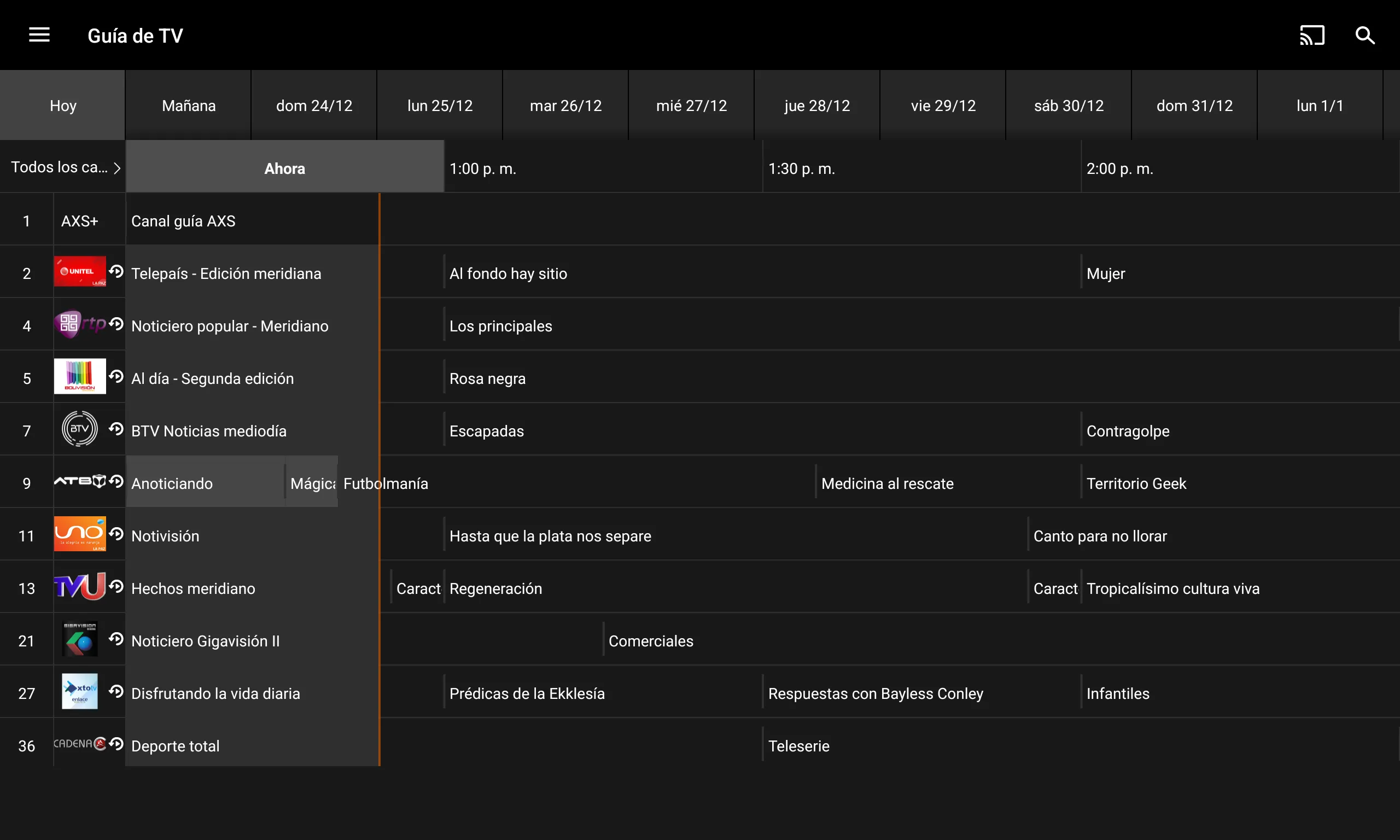Open the search magnifier icon

pos(1365,35)
